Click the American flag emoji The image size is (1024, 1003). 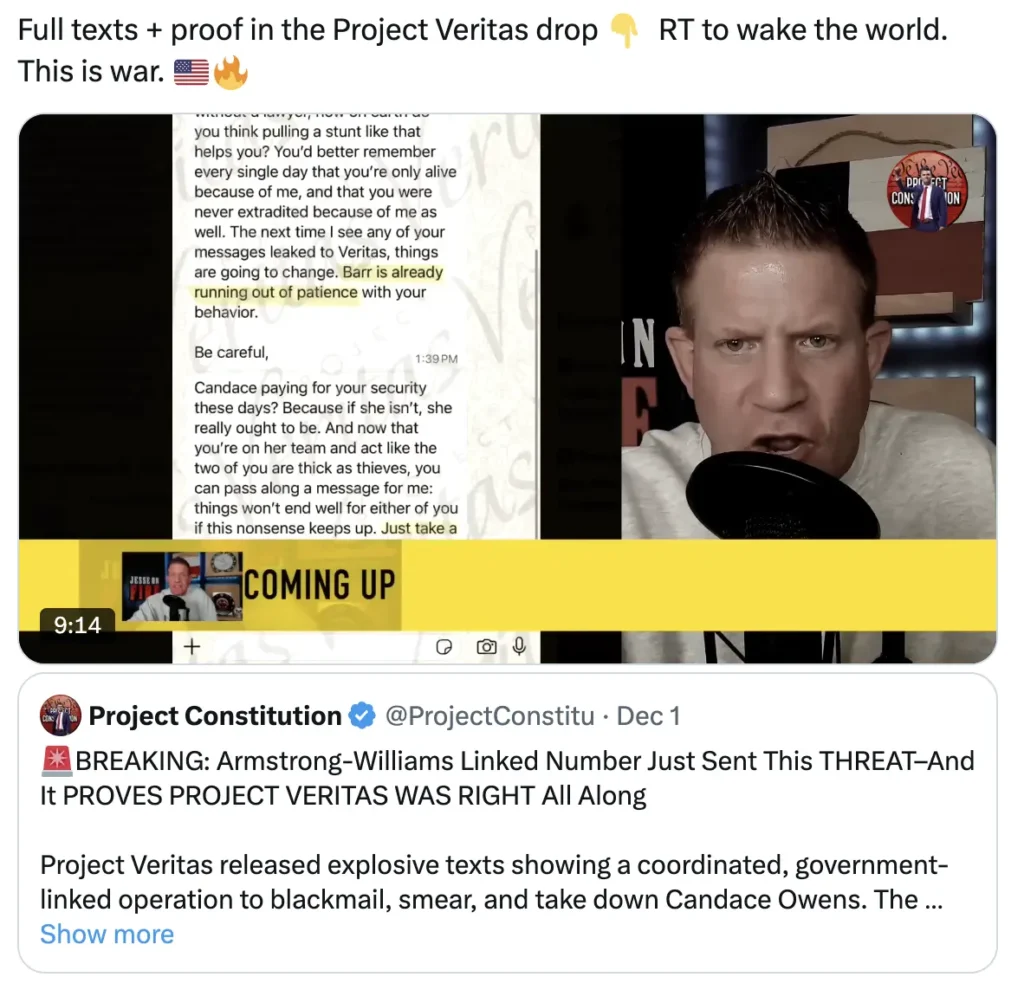point(191,72)
